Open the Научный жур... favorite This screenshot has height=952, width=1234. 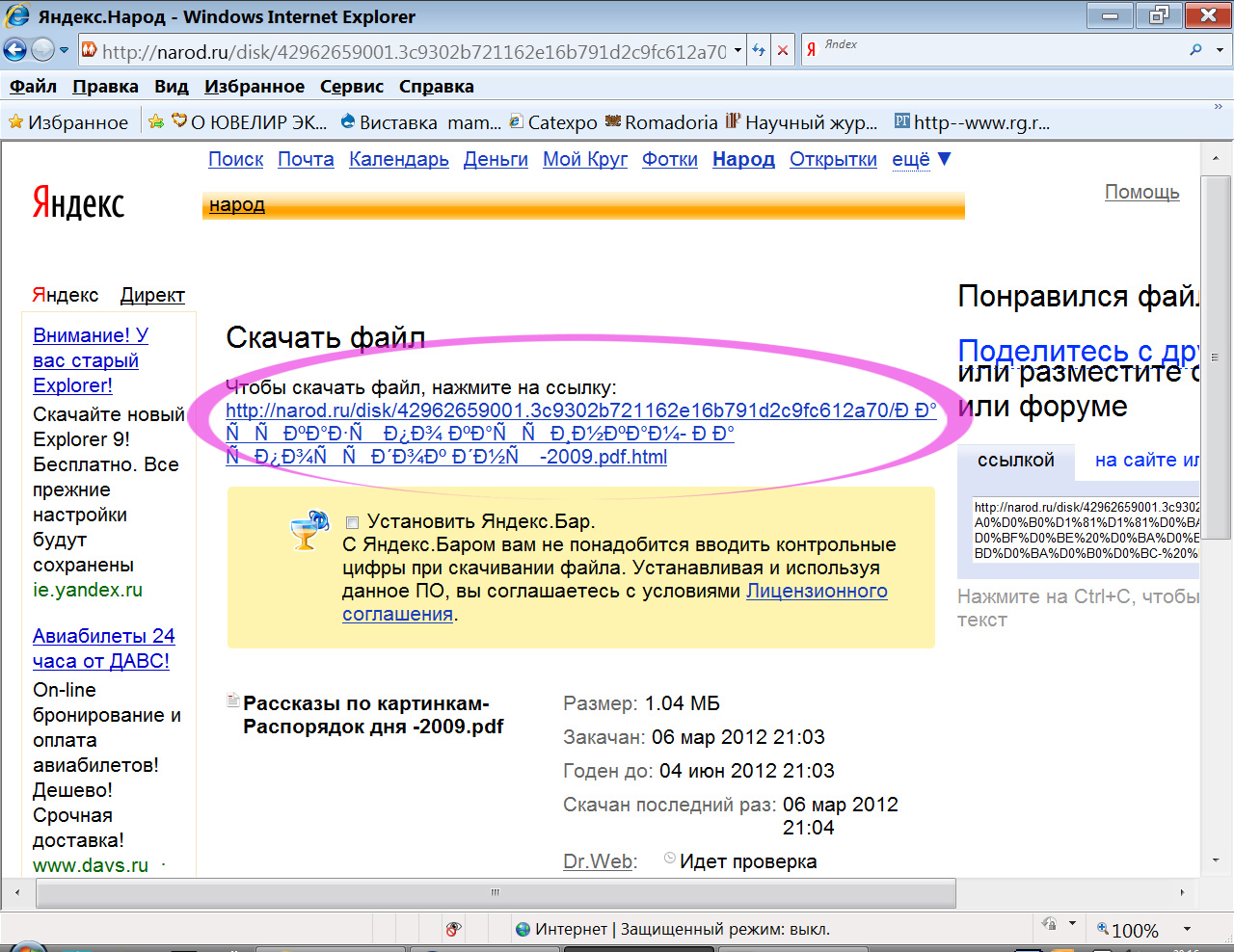[801, 122]
